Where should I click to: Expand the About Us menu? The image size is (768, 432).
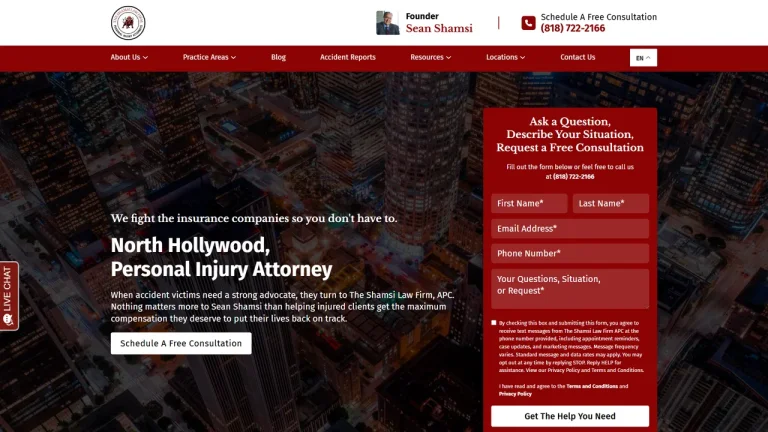[x=129, y=57]
